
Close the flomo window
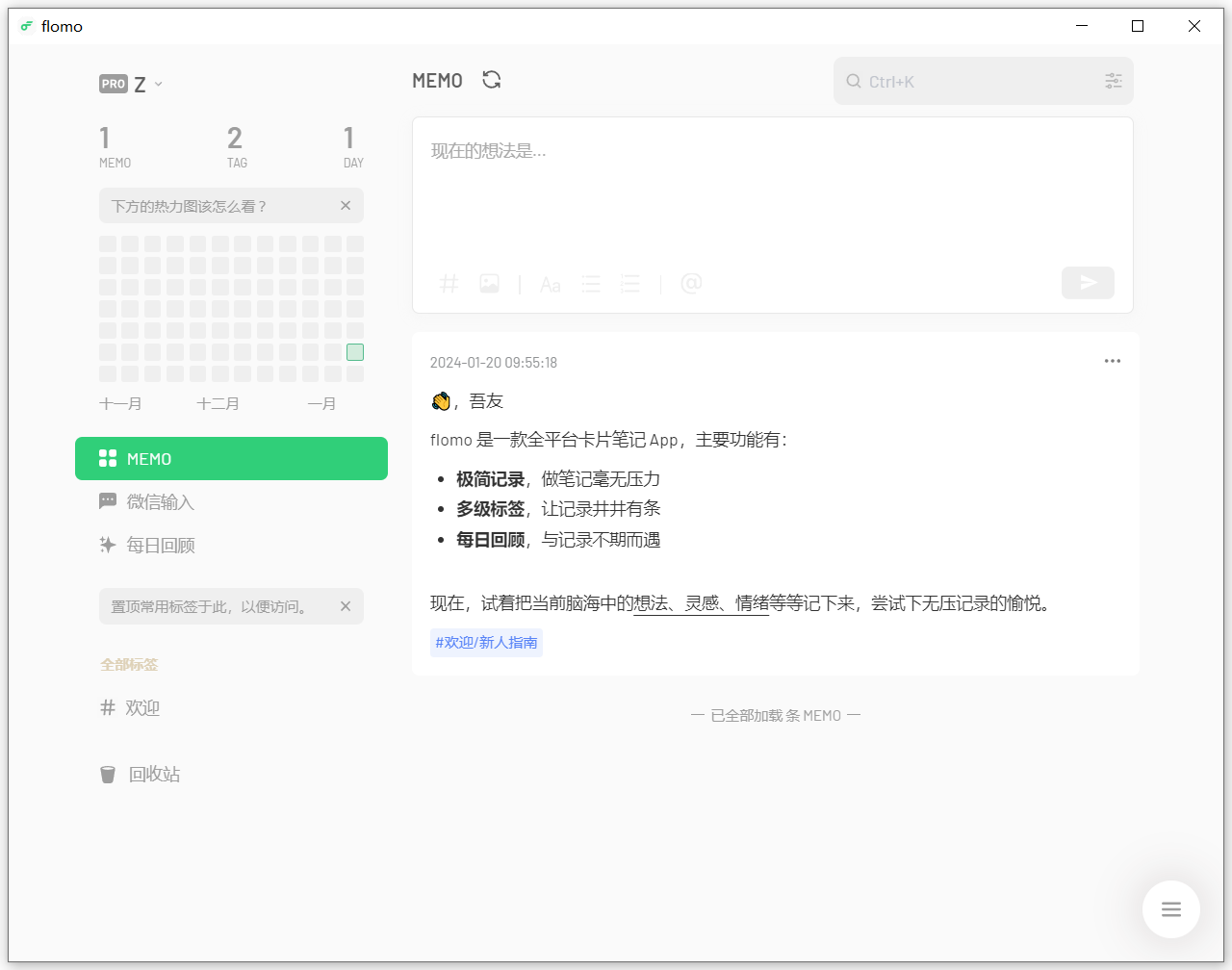(1194, 26)
